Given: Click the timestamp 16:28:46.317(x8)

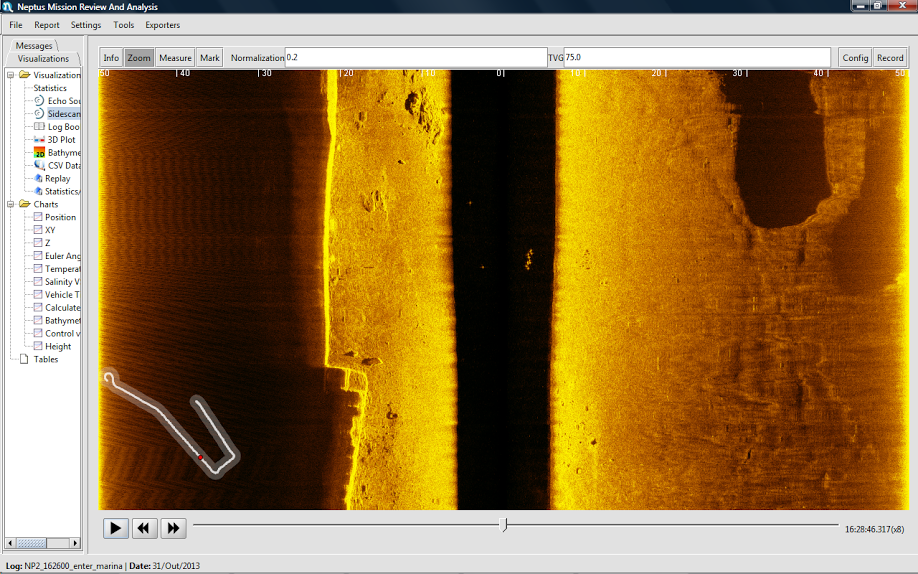Looking at the screenshot, I should click(874, 529).
